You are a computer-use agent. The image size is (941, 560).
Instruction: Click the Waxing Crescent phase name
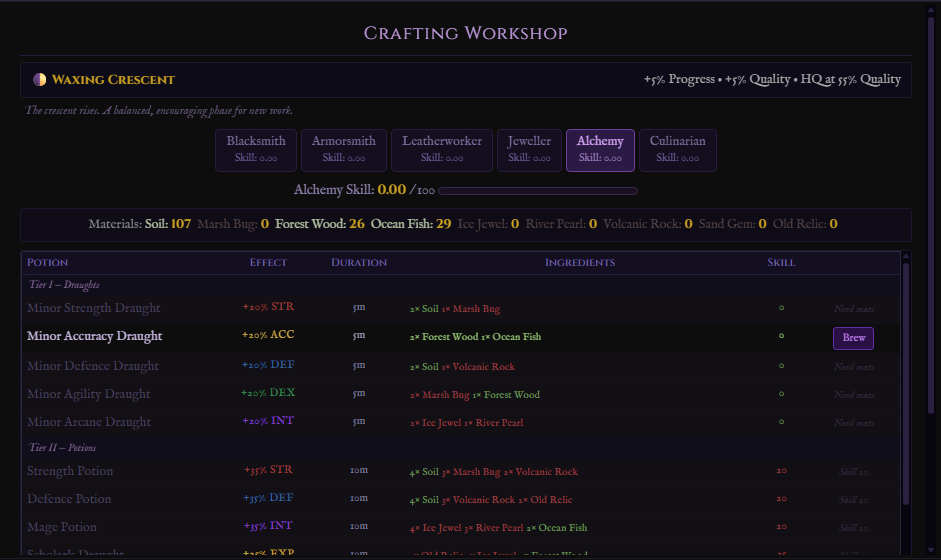point(113,80)
